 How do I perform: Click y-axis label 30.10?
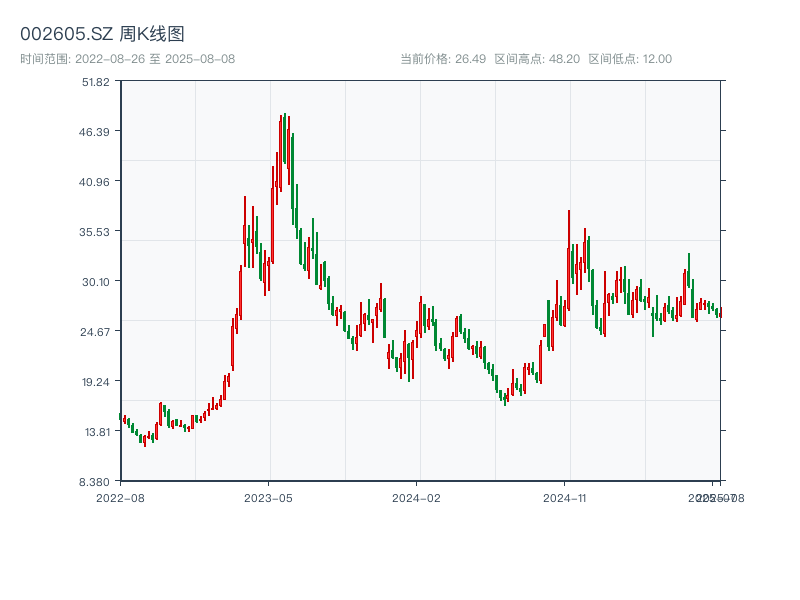pyautogui.click(x=95, y=282)
